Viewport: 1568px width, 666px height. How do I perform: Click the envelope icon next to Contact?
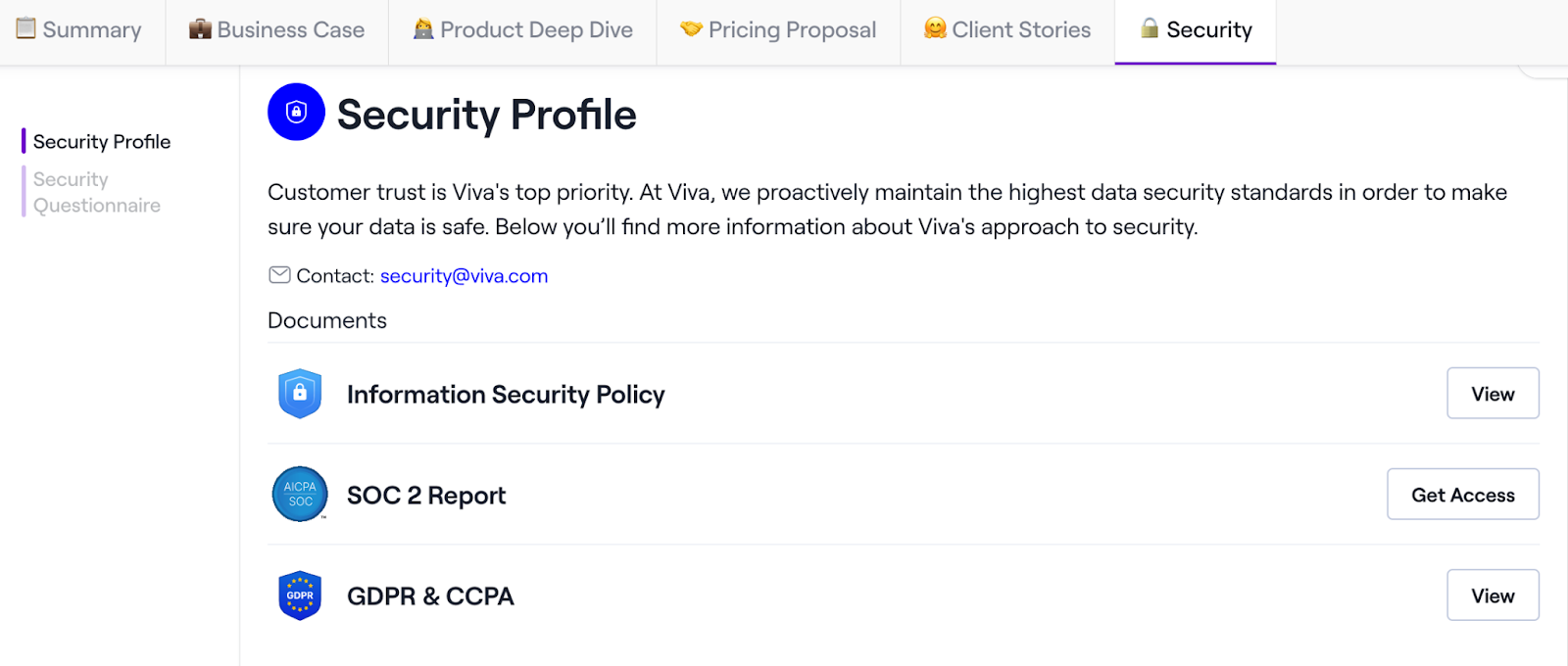click(279, 275)
